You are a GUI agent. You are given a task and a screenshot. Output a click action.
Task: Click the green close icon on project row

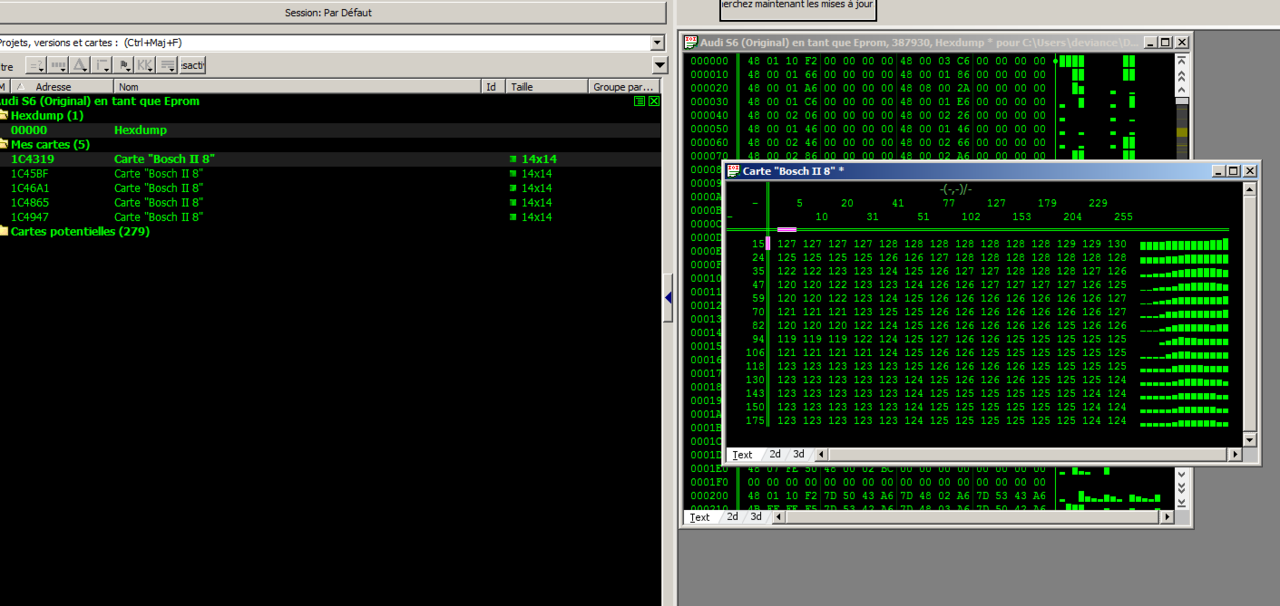click(654, 101)
